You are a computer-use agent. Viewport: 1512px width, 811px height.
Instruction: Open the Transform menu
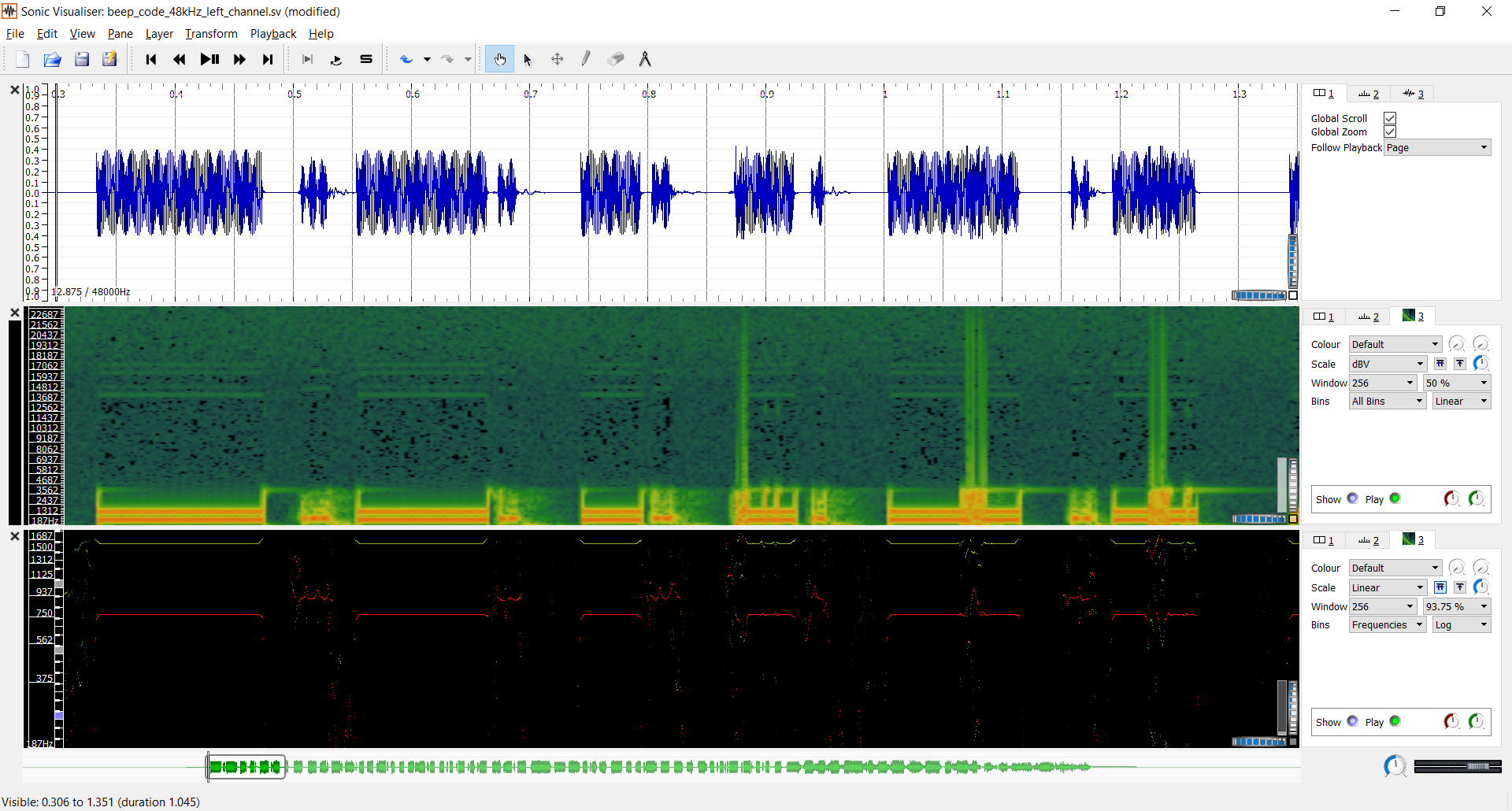click(x=210, y=34)
